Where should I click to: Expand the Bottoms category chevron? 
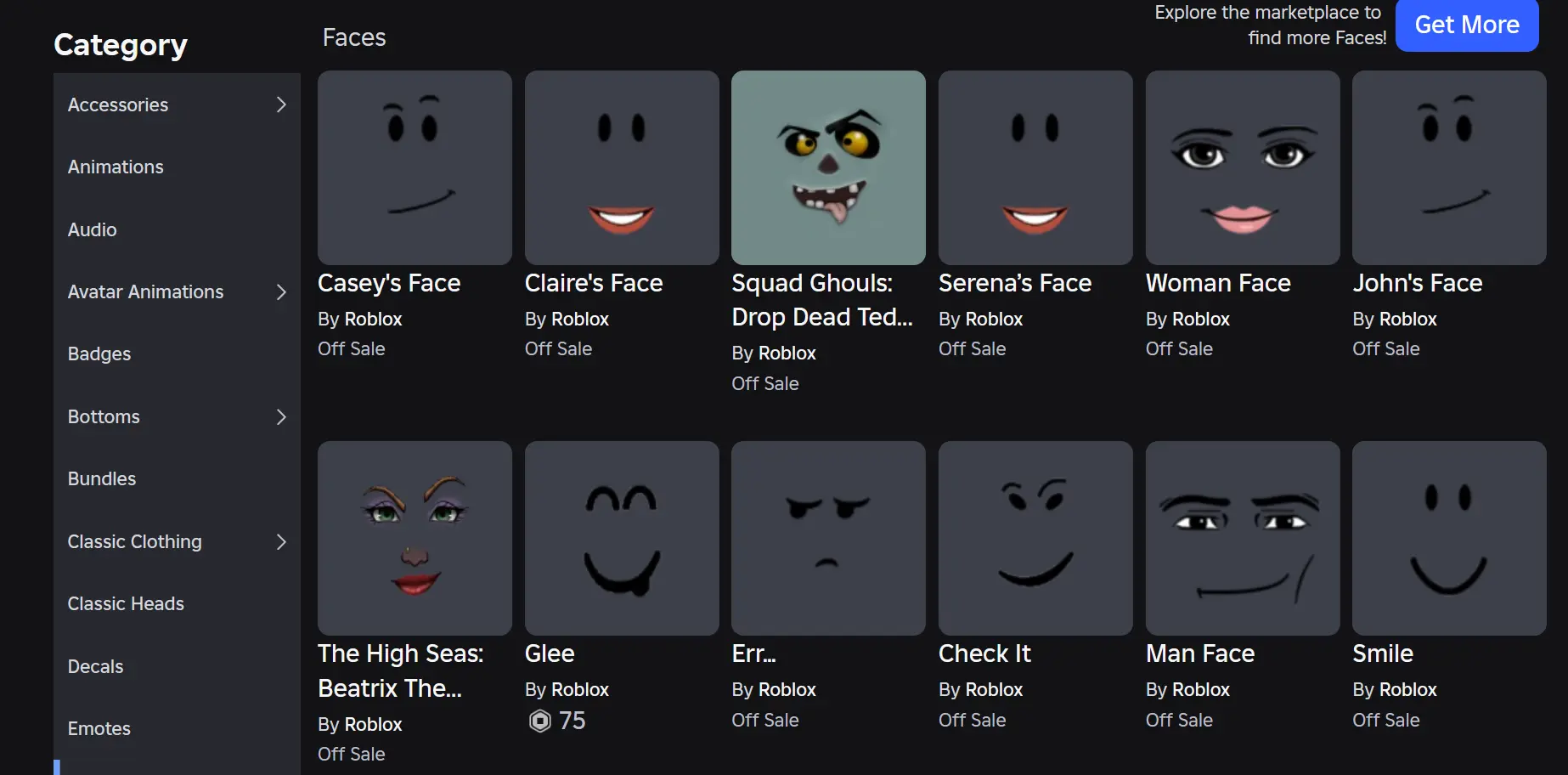click(281, 417)
